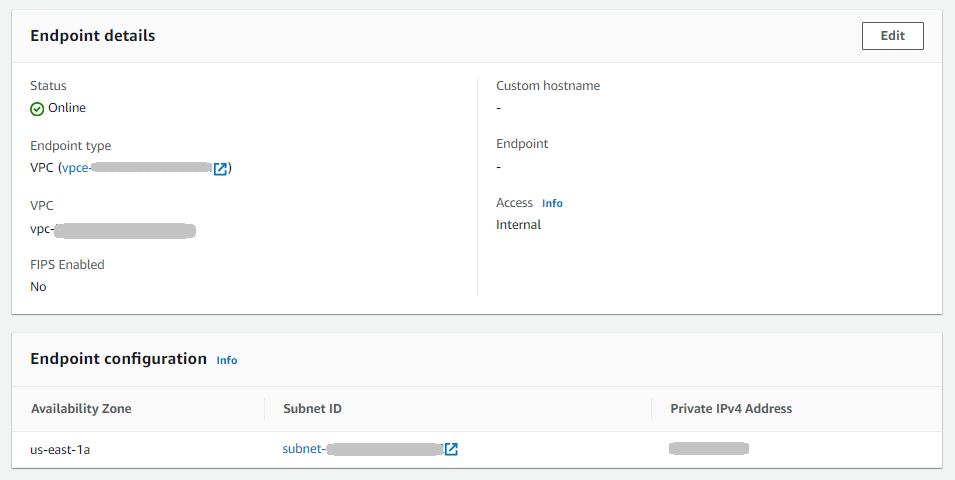Open the external link icon beside the VPC endpoint ID

click(x=221, y=168)
